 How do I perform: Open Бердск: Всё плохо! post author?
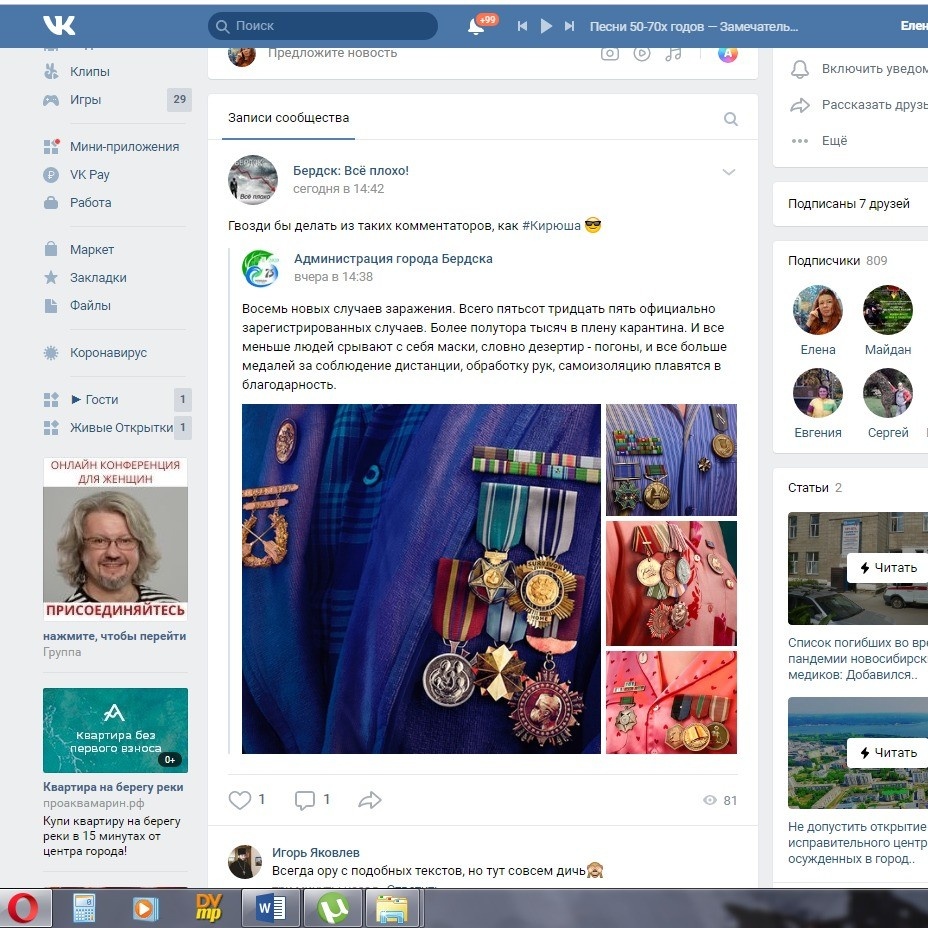[350, 170]
